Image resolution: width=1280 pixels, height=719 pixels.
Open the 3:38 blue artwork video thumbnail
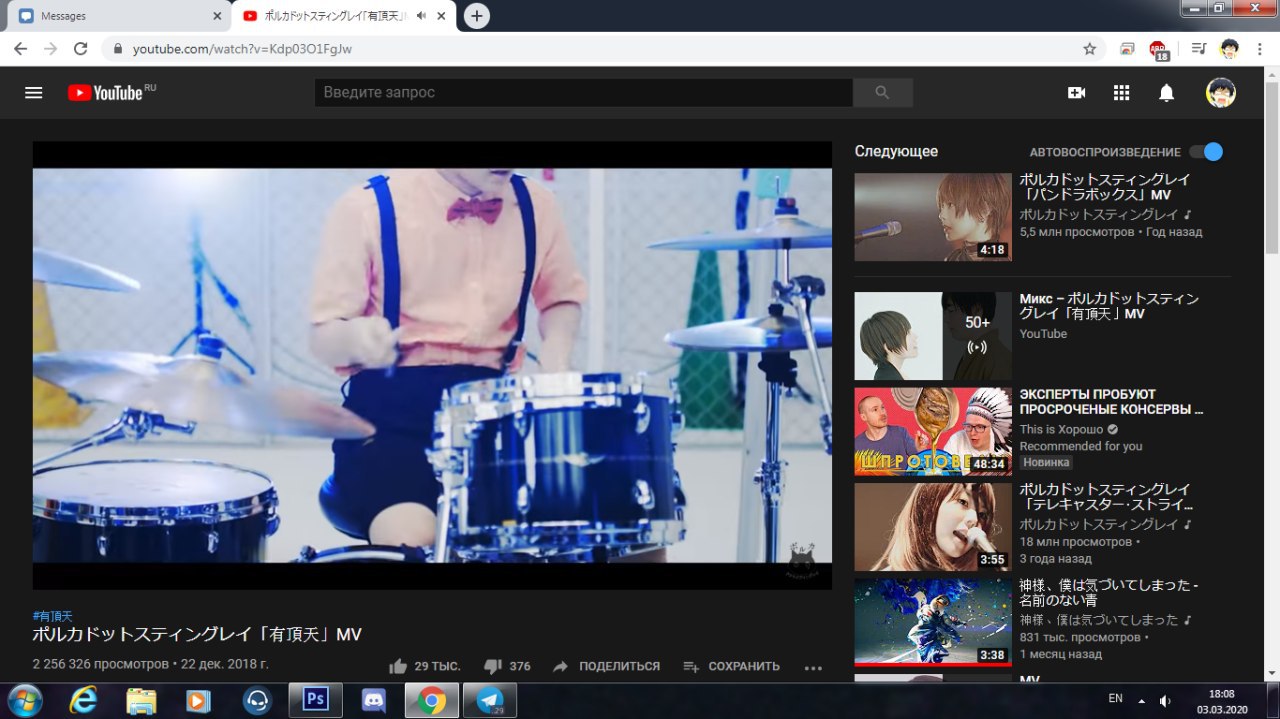pyautogui.click(x=933, y=623)
